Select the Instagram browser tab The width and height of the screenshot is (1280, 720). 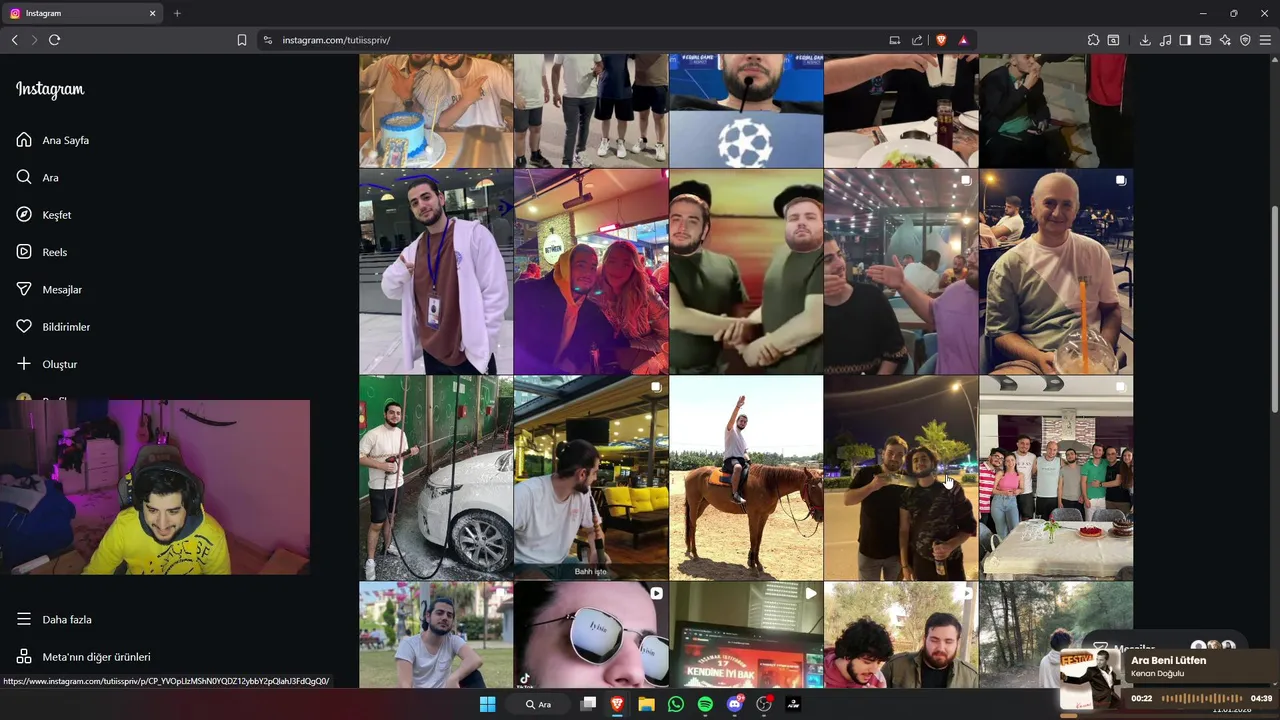pos(84,13)
